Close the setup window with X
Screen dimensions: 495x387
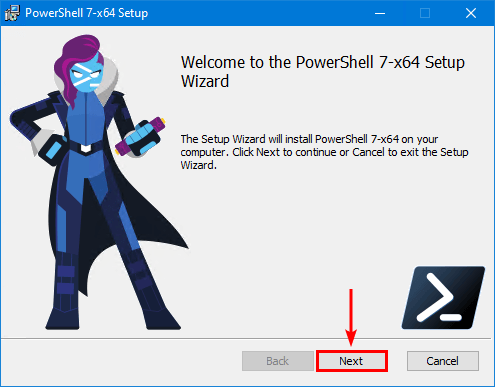[471, 13]
